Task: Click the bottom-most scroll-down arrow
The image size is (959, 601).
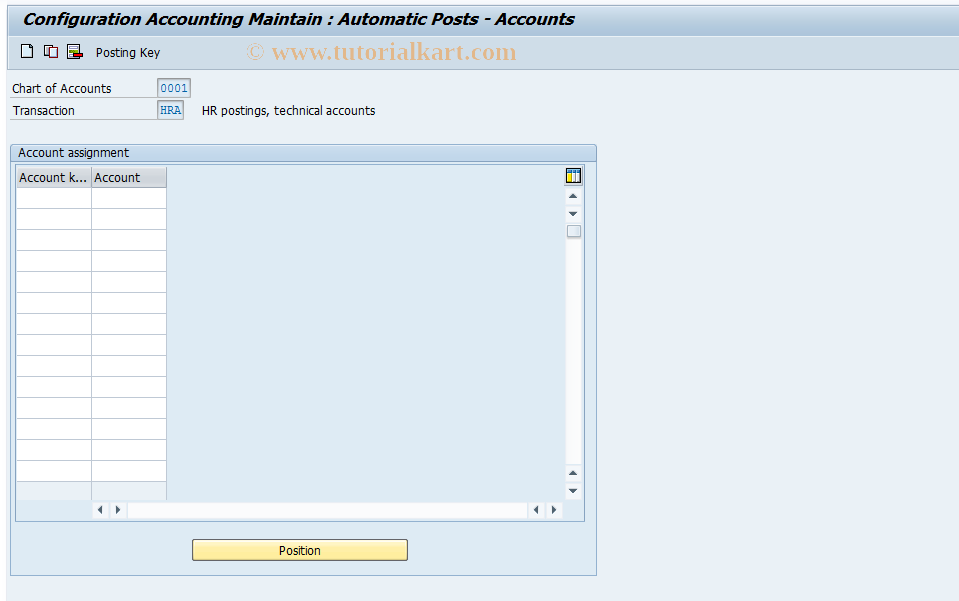Action: click(x=573, y=491)
